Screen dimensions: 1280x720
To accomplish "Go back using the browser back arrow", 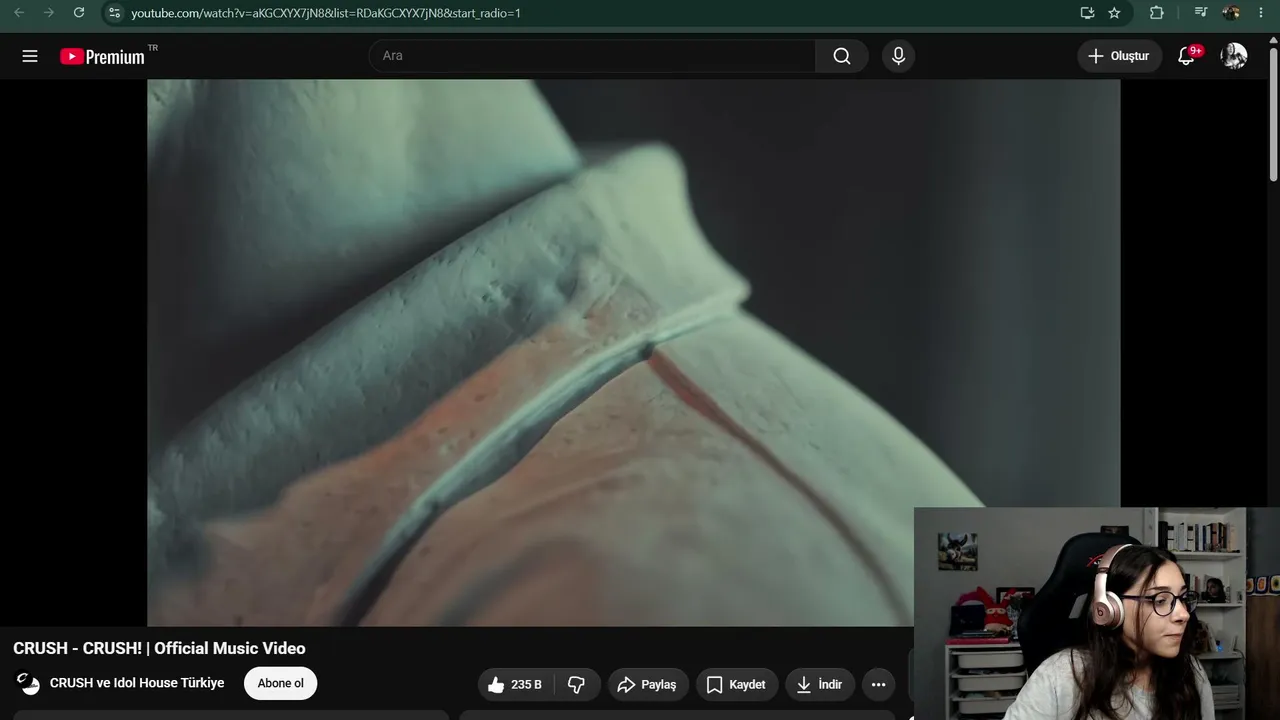I will [x=18, y=13].
